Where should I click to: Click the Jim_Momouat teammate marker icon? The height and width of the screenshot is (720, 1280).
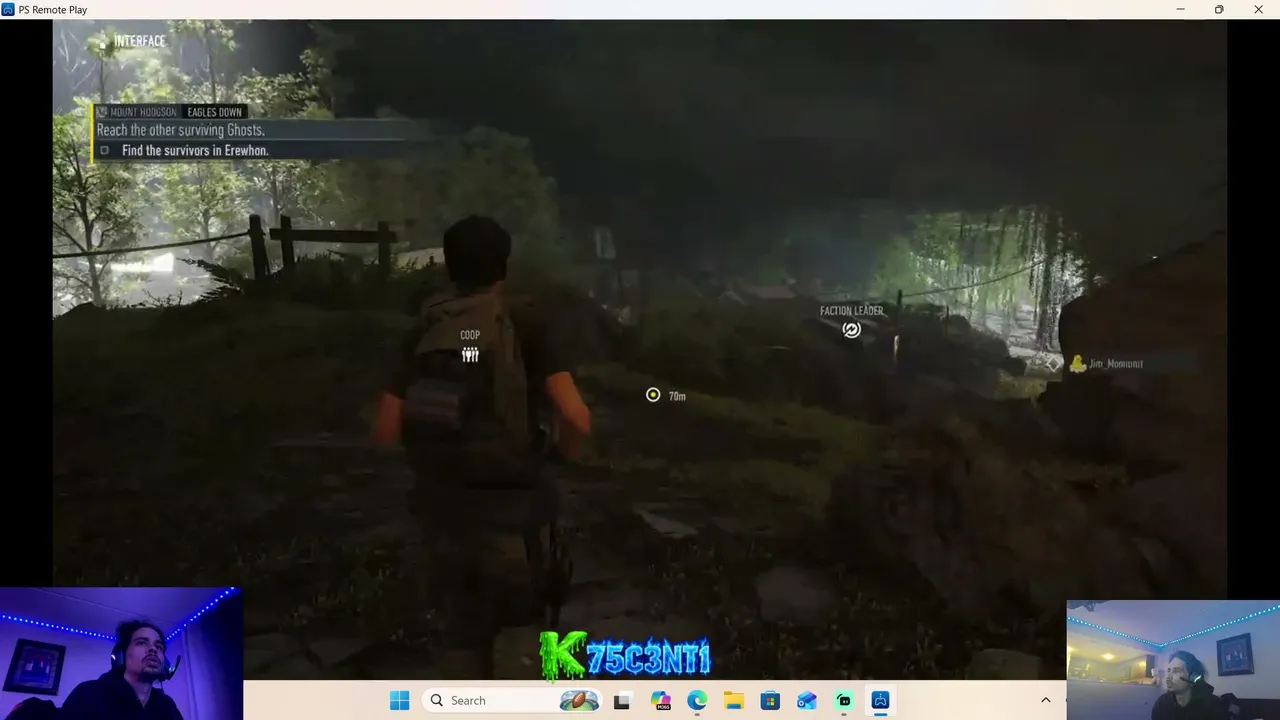[1078, 364]
